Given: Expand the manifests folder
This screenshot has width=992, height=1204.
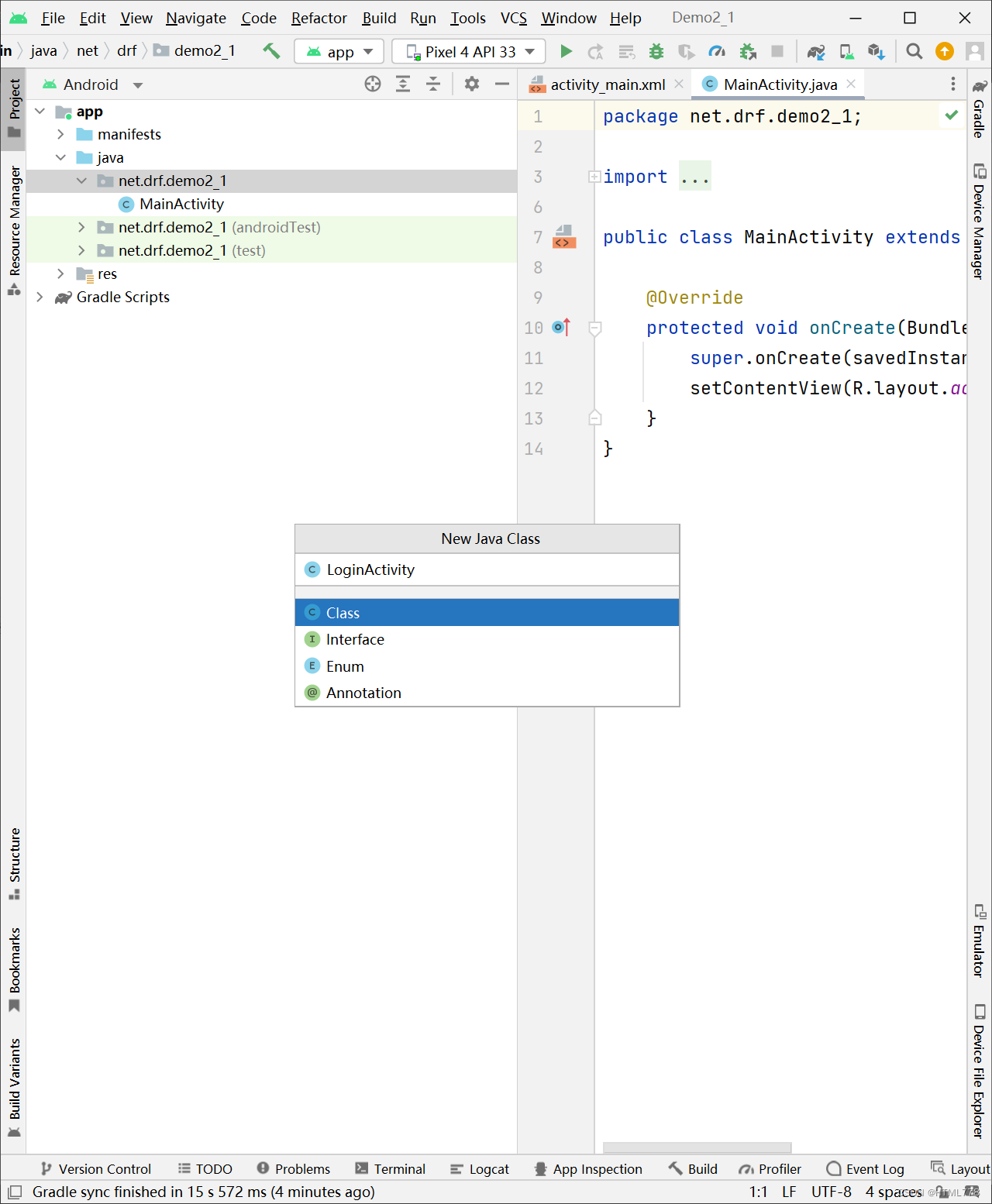Looking at the screenshot, I should click(60, 135).
